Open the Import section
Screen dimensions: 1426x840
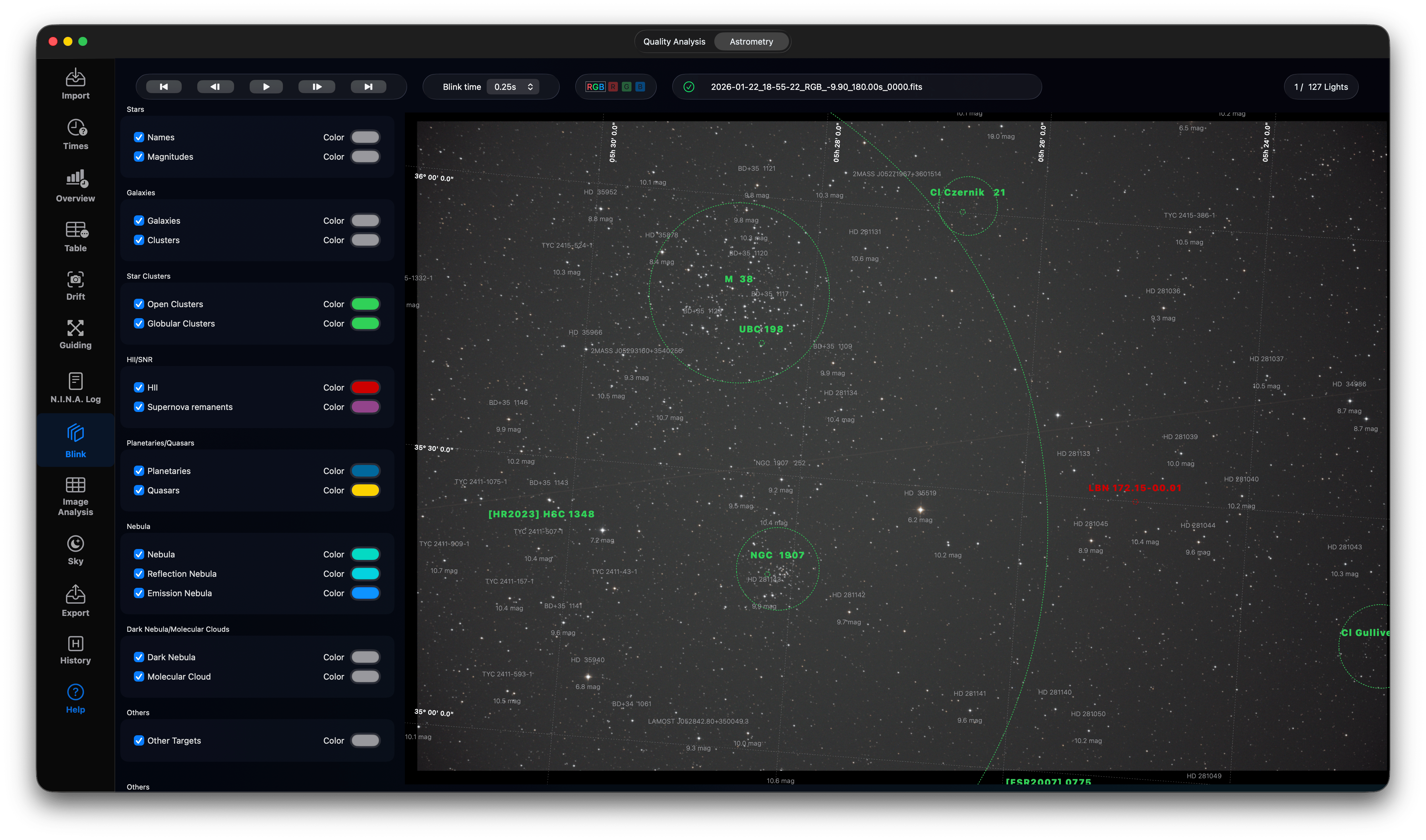coord(75,84)
